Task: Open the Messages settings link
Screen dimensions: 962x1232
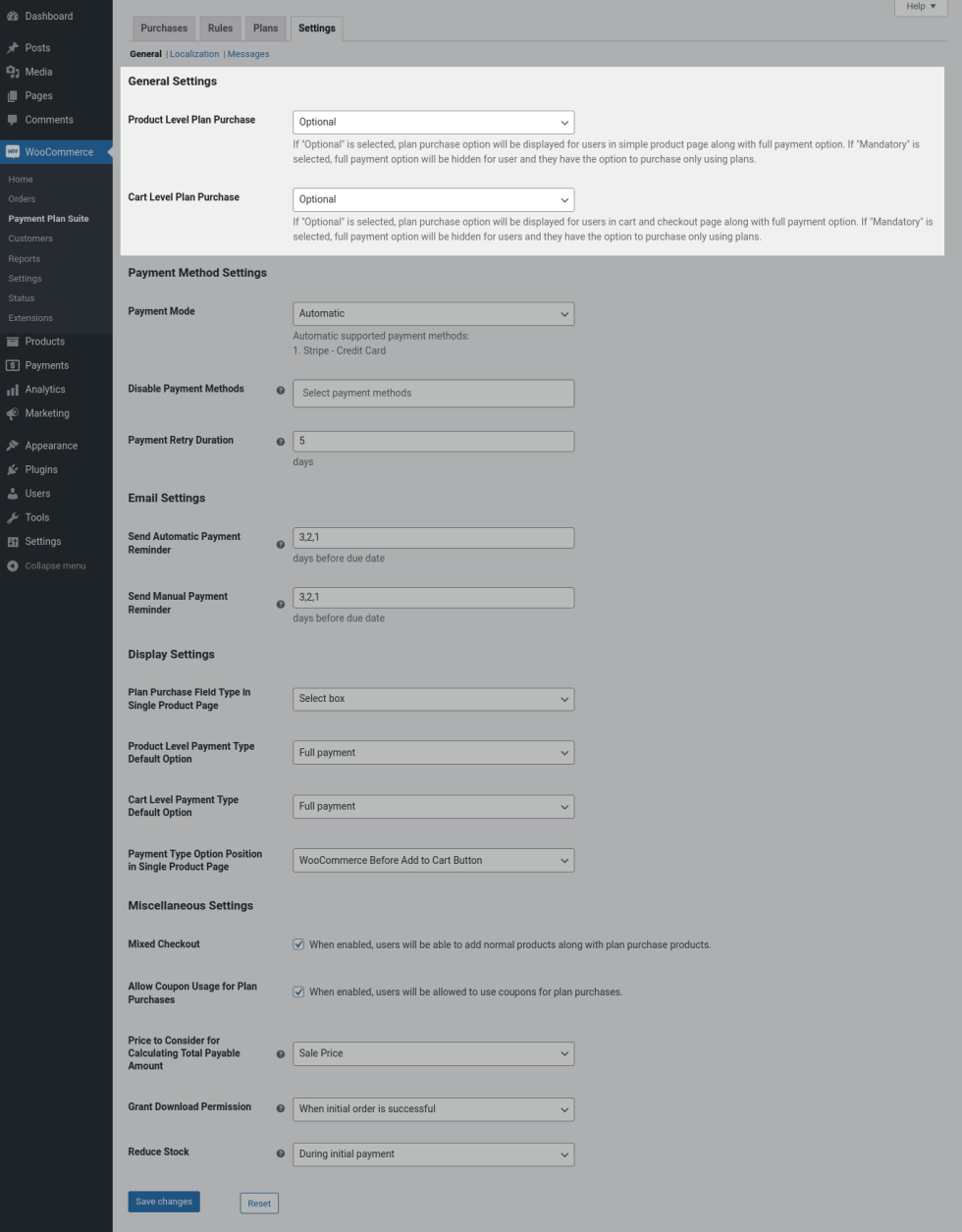Action: [248, 54]
